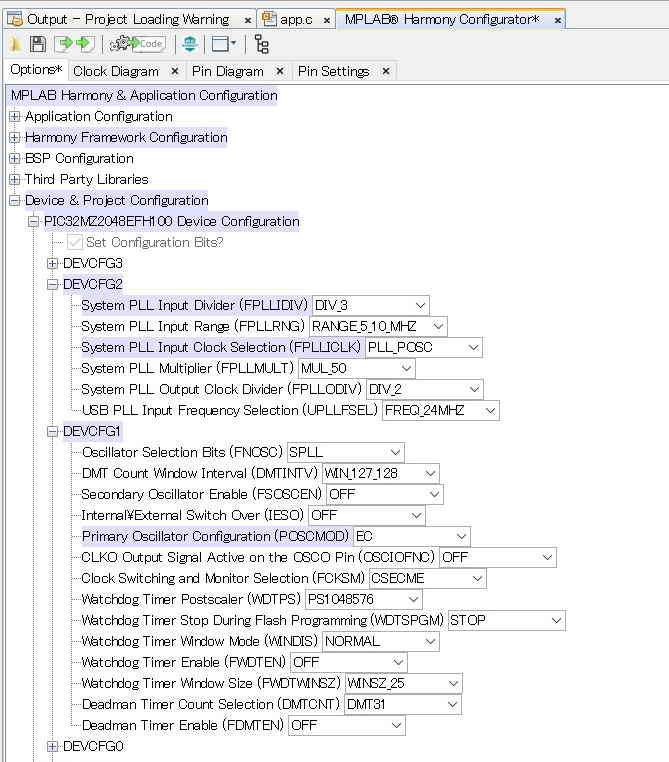
Task: Click the new configuration icon in toolbar
Action: click(x=15, y=44)
